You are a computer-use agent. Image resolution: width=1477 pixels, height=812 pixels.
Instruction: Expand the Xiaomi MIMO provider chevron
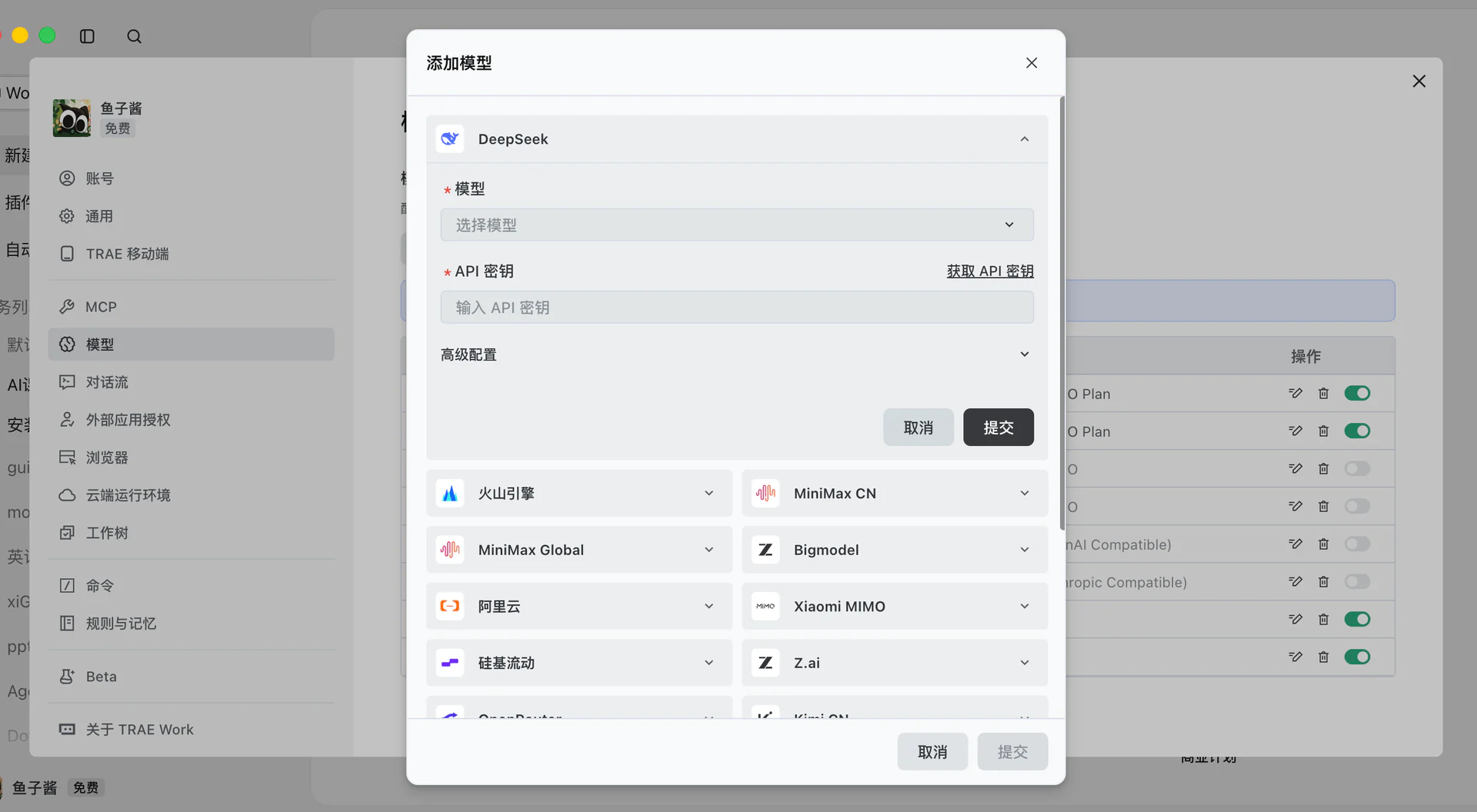tap(1025, 606)
